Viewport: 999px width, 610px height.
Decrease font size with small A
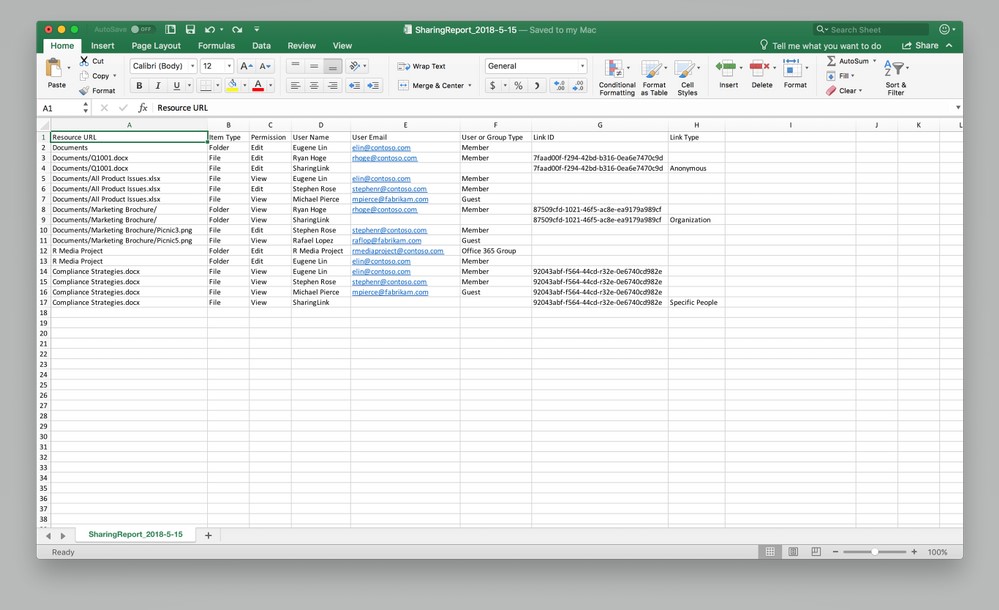[x=265, y=66]
